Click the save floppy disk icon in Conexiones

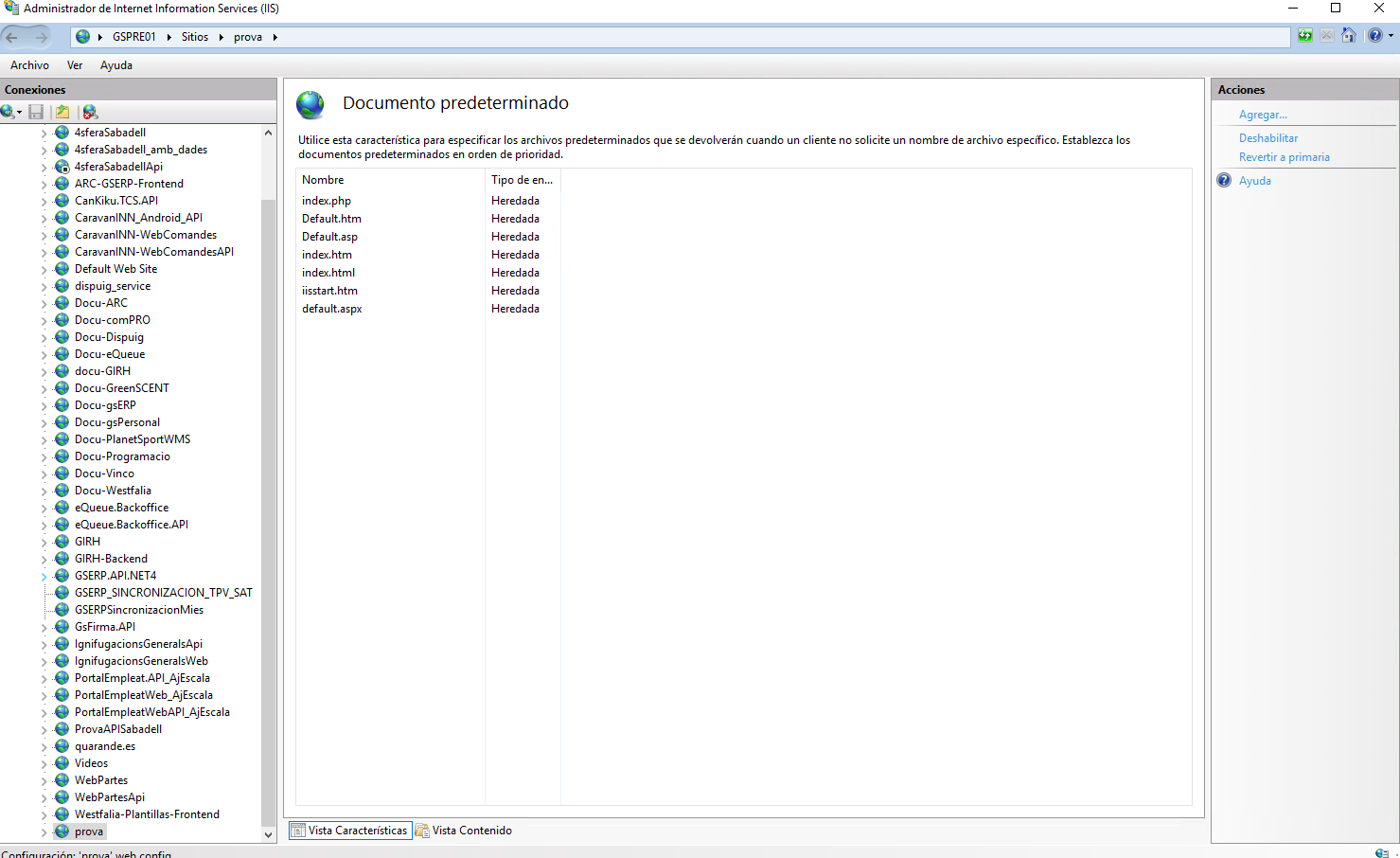click(36, 112)
